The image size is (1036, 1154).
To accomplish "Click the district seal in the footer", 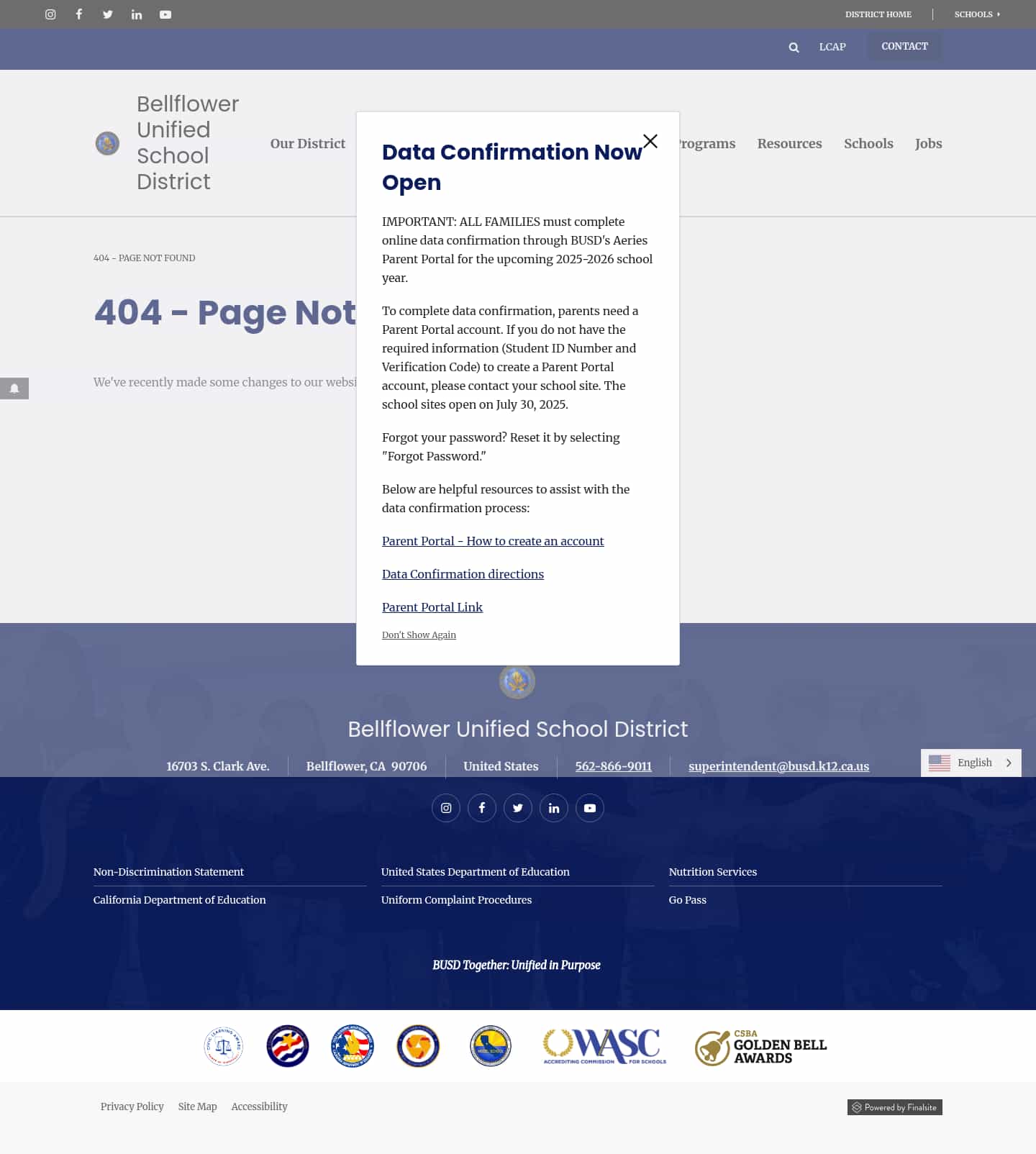I will pyautogui.click(x=517, y=681).
